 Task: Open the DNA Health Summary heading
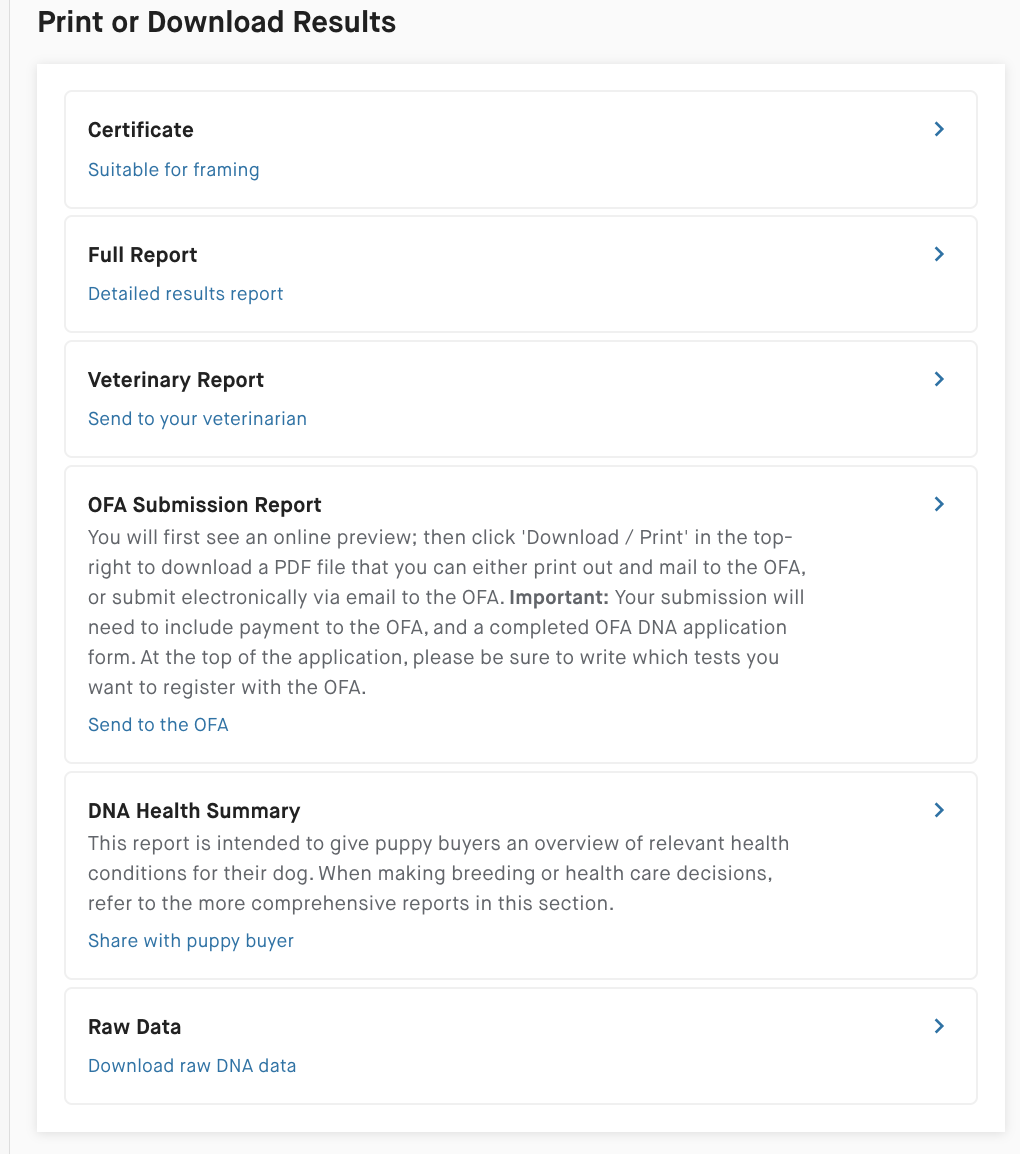(x=194, y=811)
